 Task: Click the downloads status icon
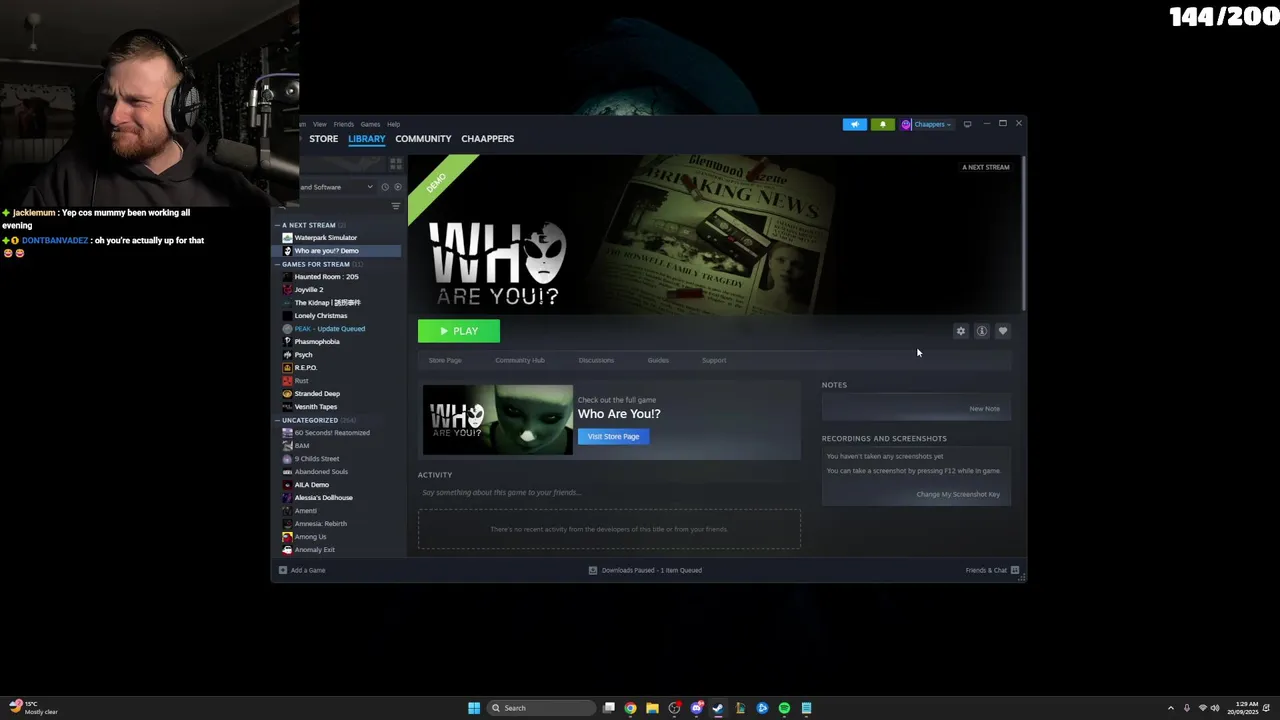click(593, 570)
